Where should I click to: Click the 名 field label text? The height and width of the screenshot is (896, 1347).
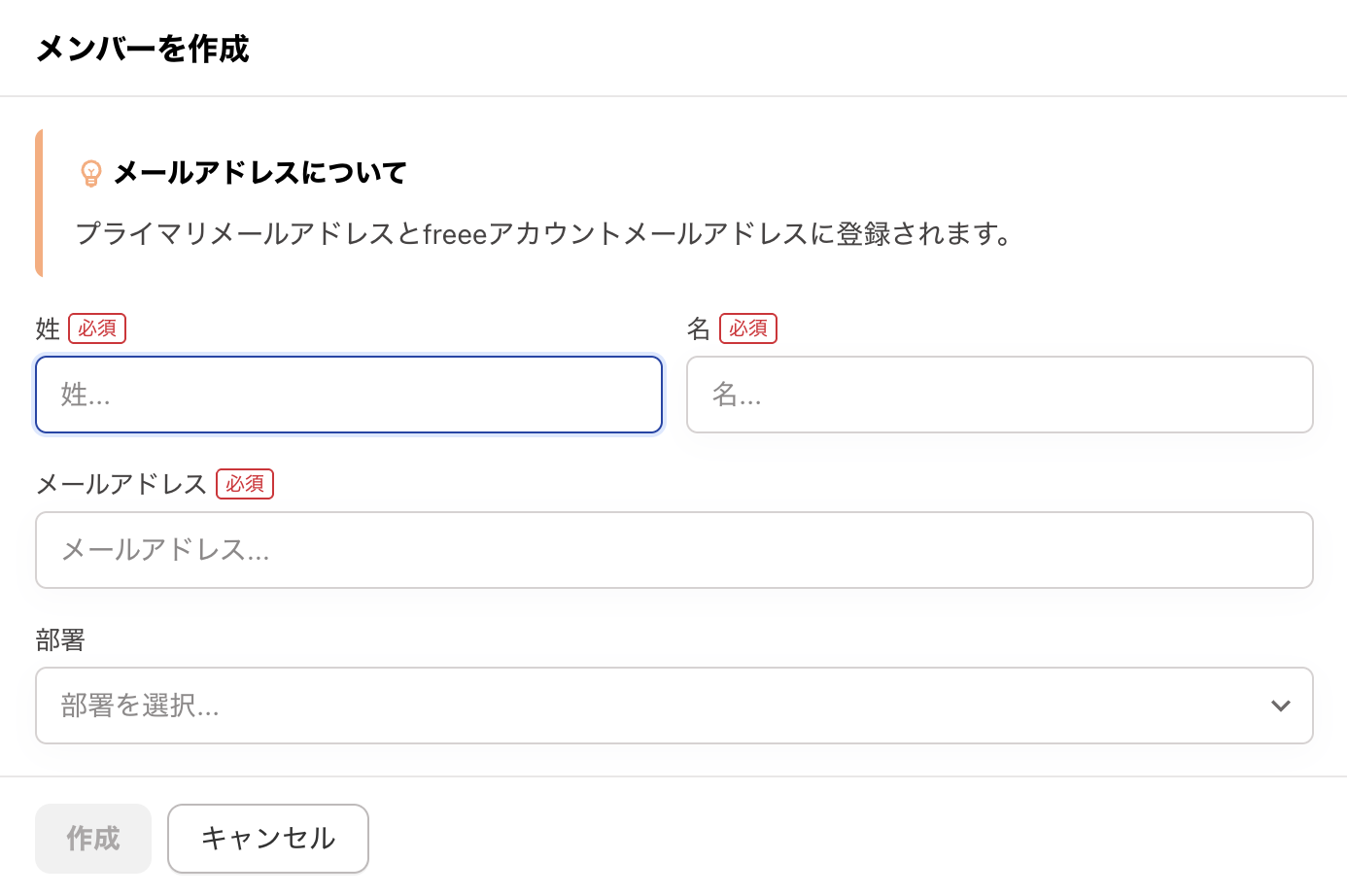pos(698,328)
